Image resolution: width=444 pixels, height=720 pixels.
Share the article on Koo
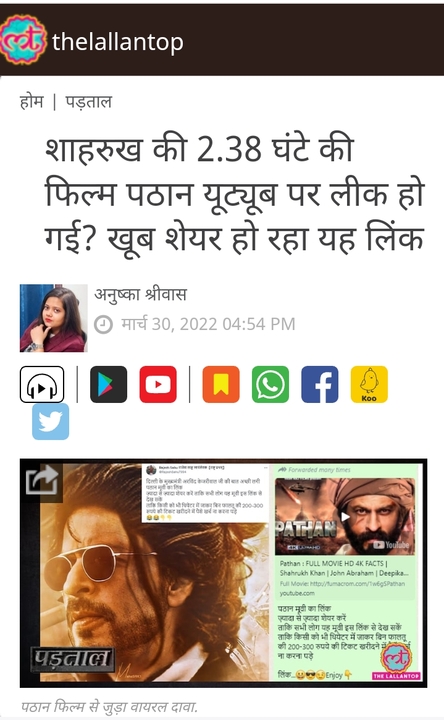[369, 384]
